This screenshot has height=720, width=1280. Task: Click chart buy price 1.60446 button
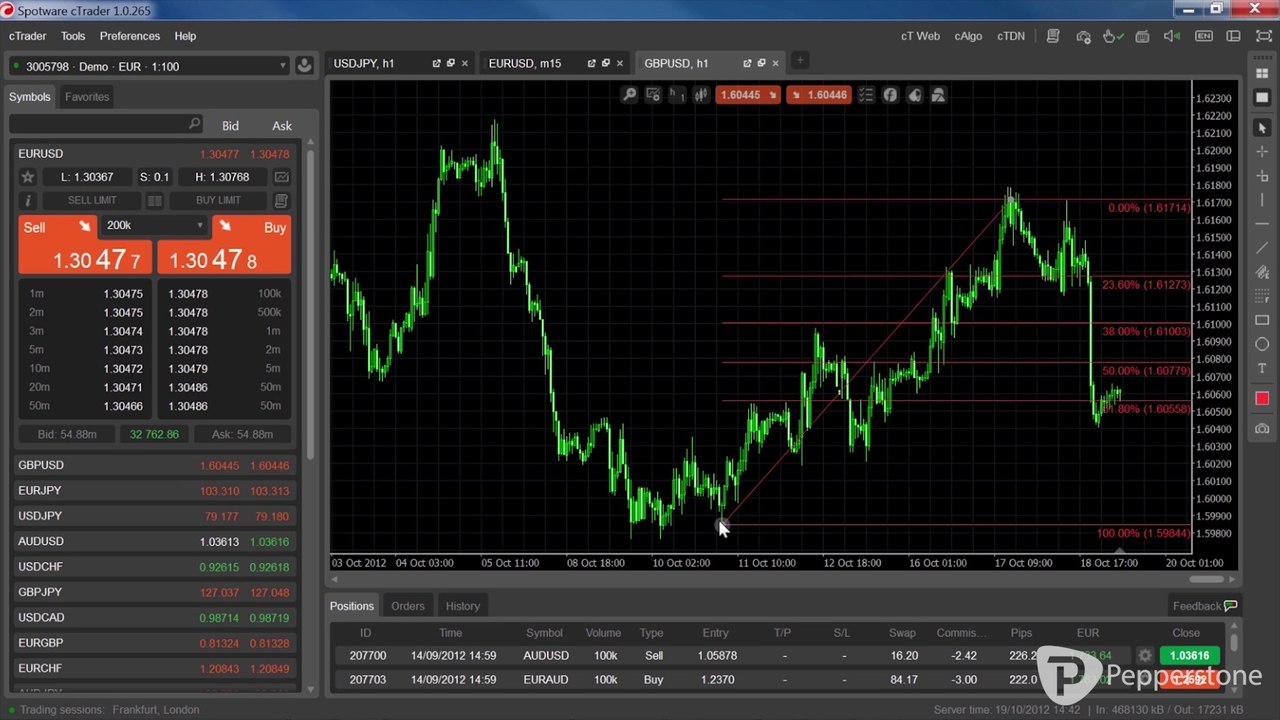[x=819, y=95]
